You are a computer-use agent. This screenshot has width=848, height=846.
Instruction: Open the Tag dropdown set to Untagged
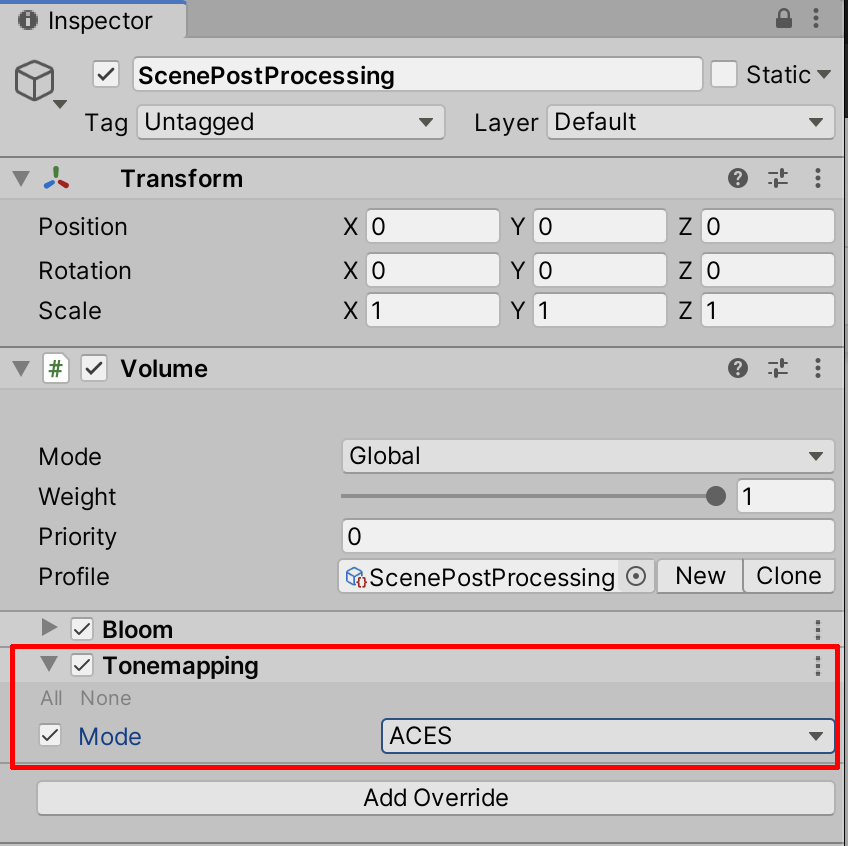pos(290,123)
